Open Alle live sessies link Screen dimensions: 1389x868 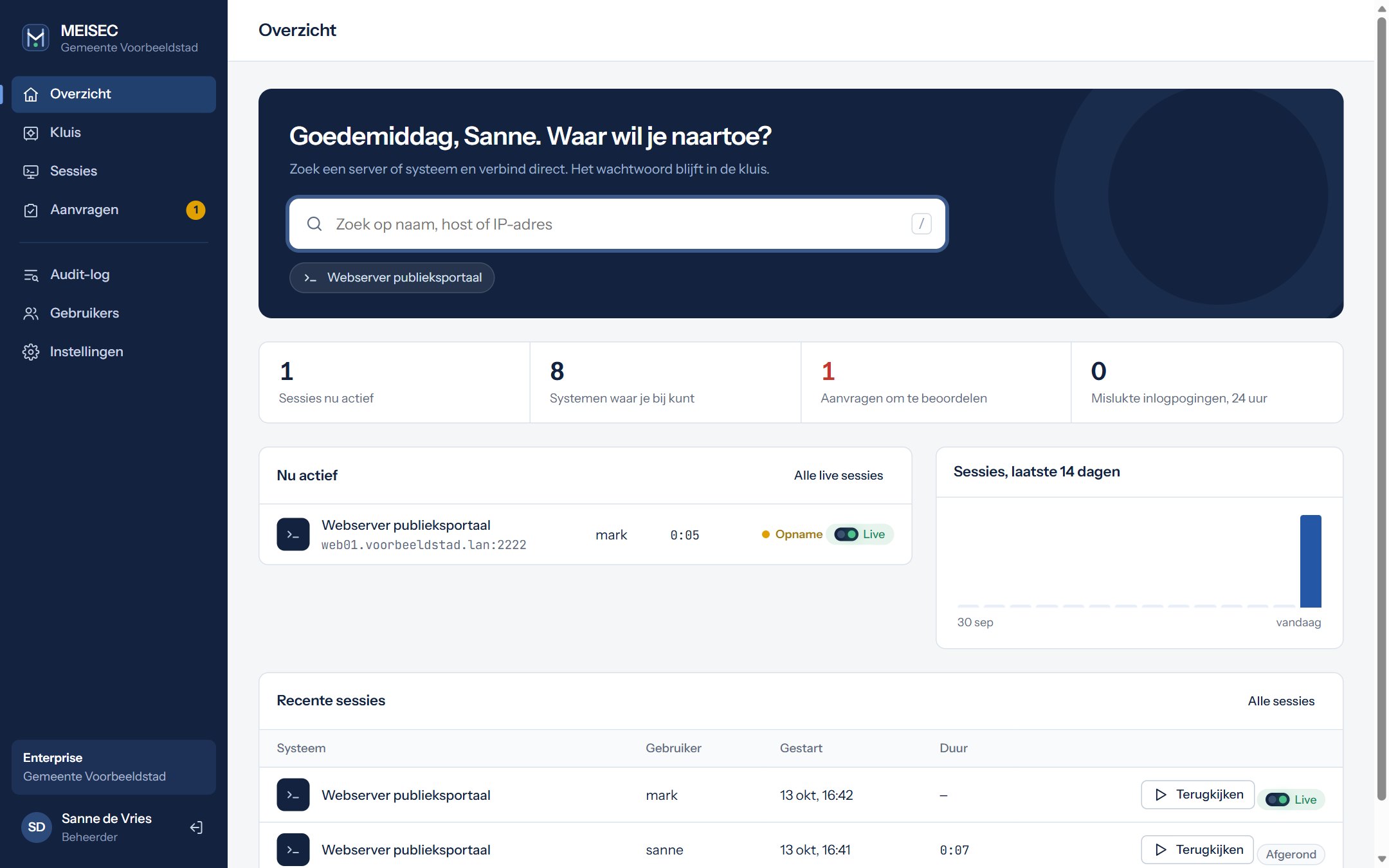[839, 476]
